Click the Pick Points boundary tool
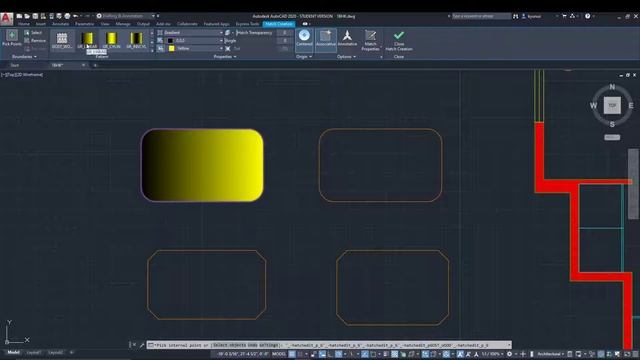 click(x=12, y=38)
